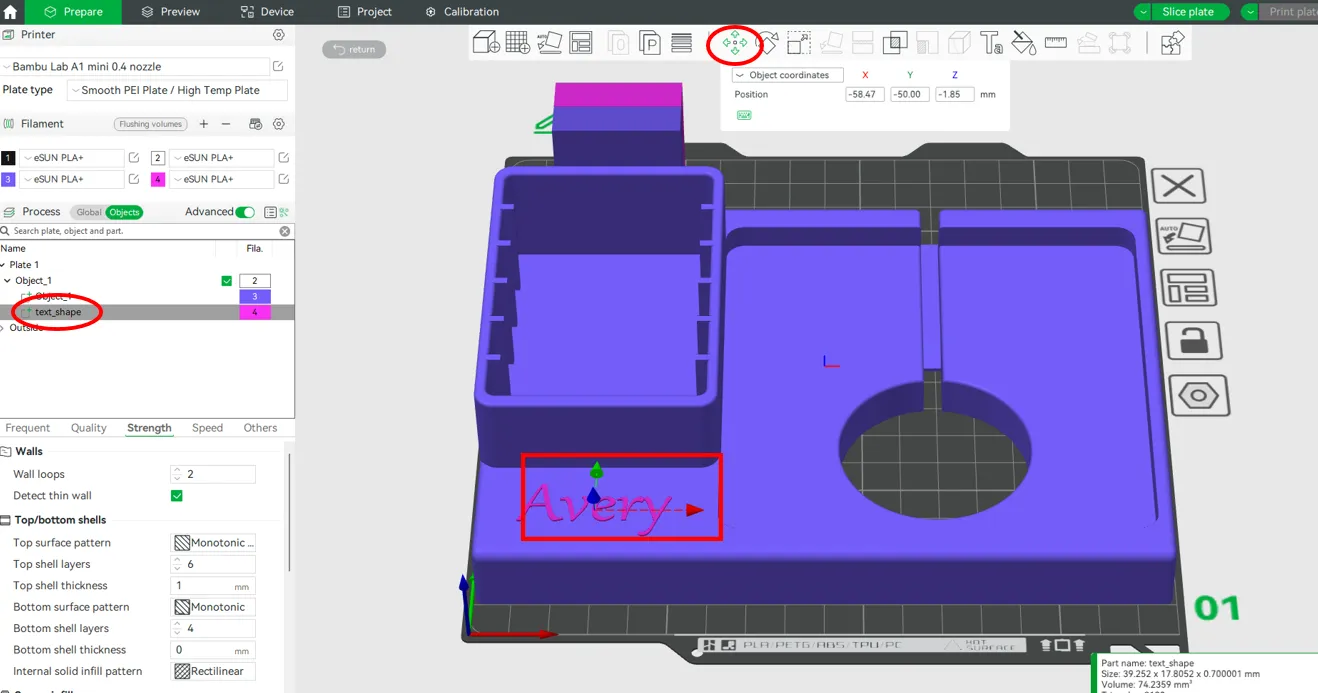Open Top surface pattern dropdown
Screen dimensions: 1318x693
213,543
